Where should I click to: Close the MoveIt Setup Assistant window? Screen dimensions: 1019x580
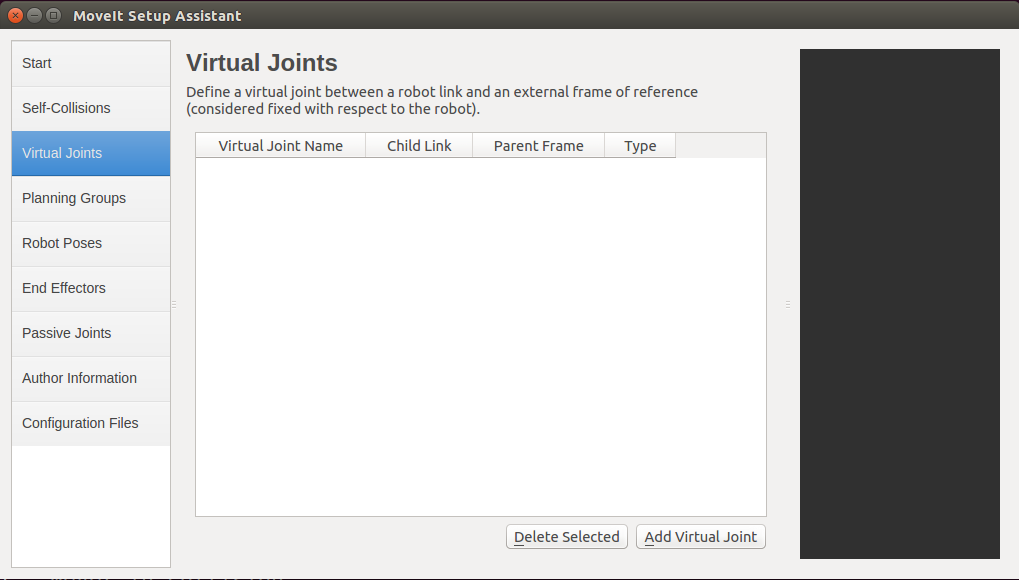[x=16, y=15]
